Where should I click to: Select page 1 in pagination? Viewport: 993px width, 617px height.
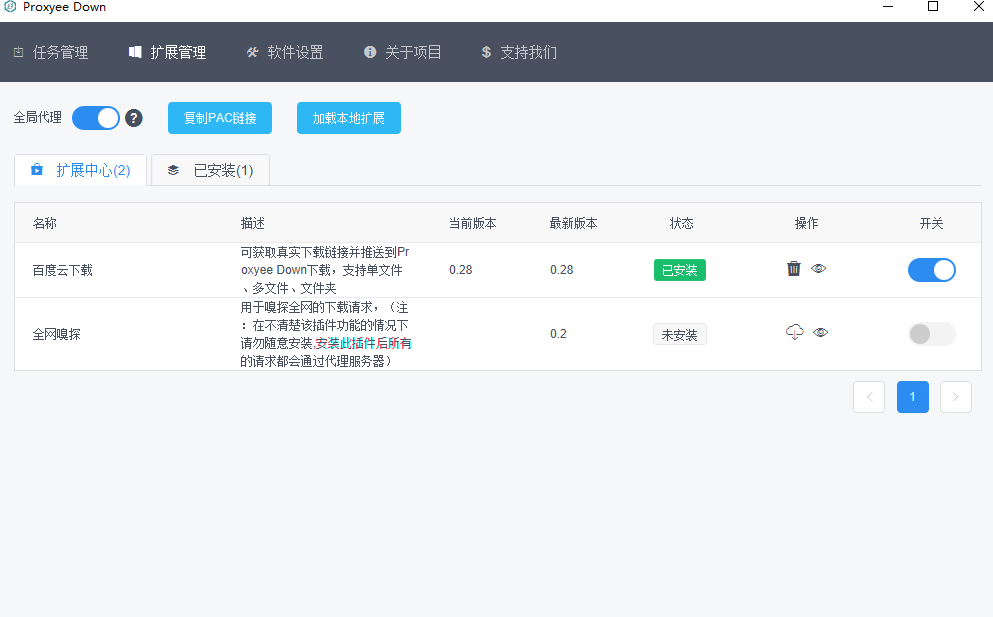[x=912, y=397]
